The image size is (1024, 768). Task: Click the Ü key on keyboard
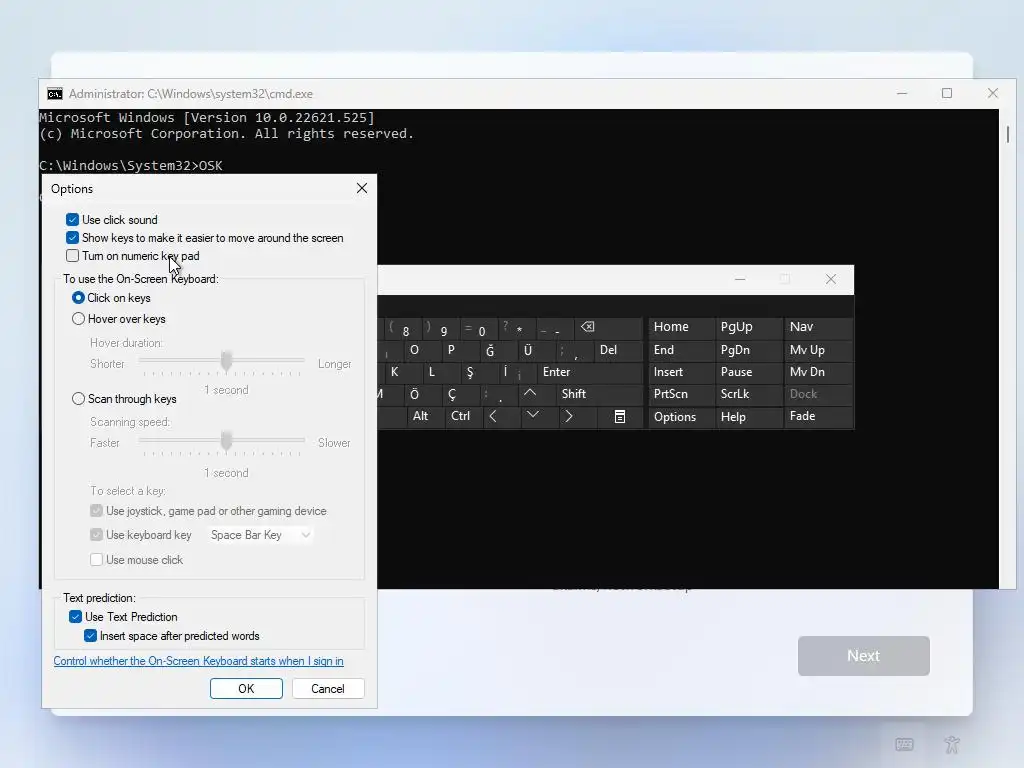pos(536,350)
